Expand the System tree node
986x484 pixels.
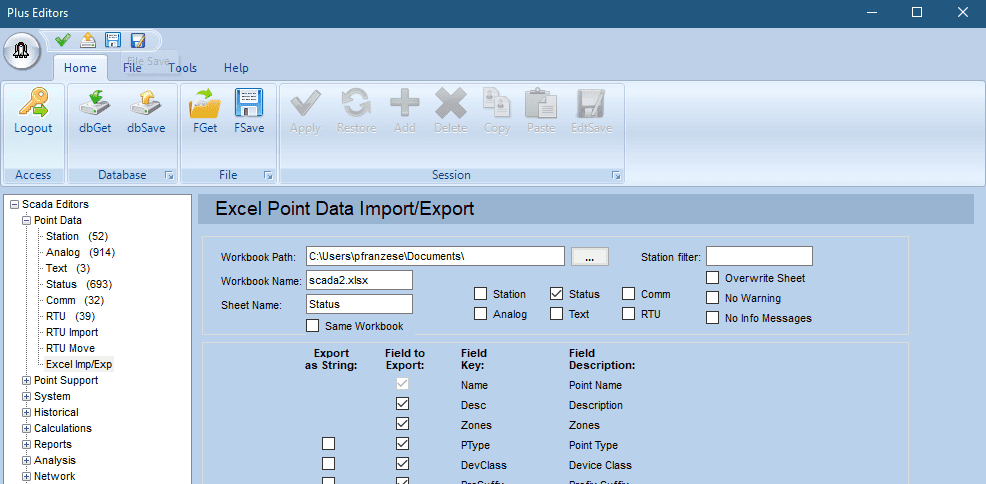(26, 396)
